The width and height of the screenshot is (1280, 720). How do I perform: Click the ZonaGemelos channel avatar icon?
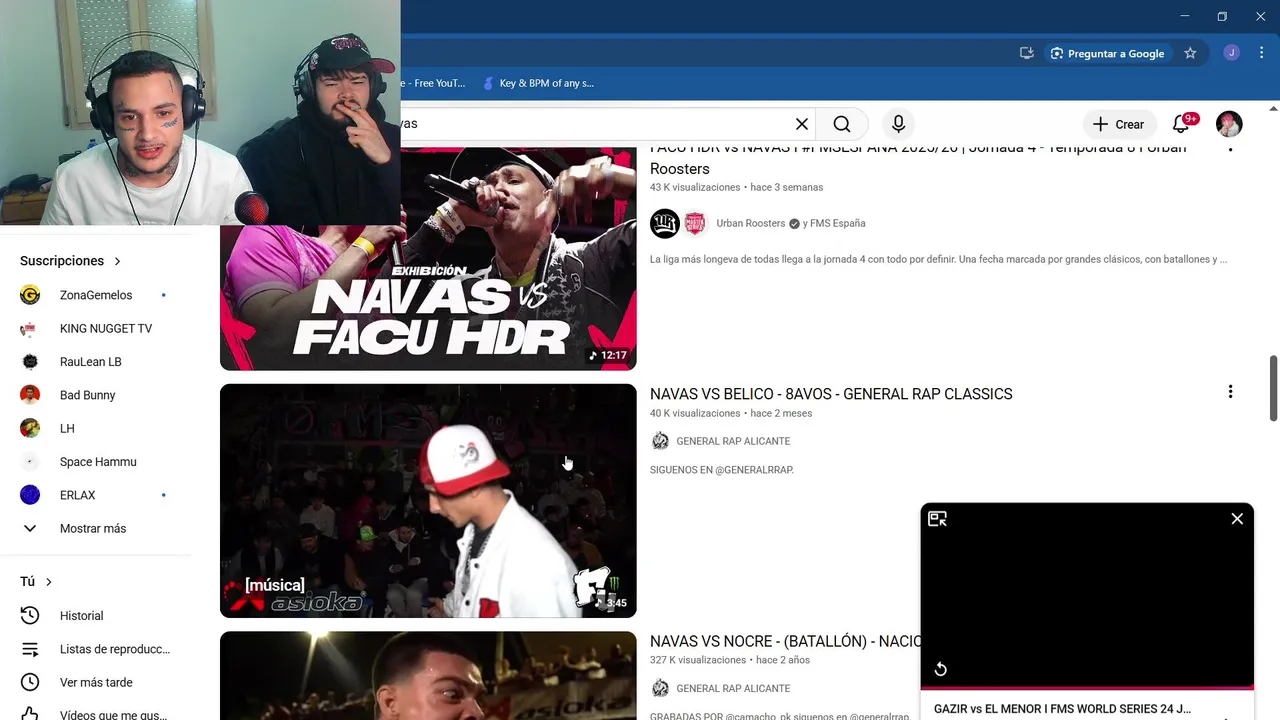tap(30, 295)
